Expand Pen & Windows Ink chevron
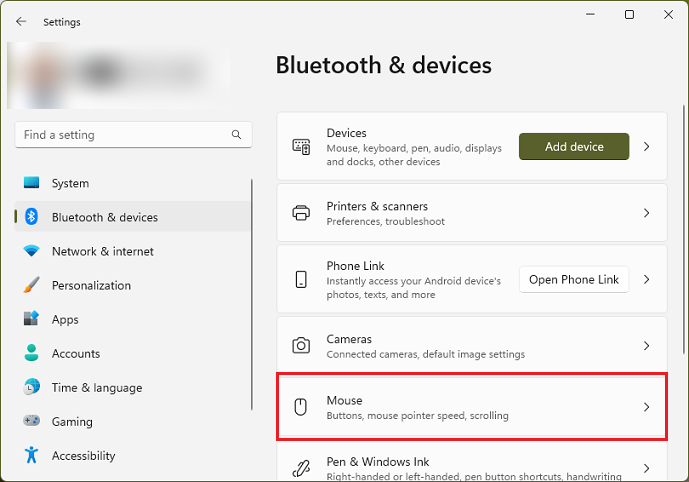Image resolution: width=689 pixels, height=482 pixels. coord(646,468)
